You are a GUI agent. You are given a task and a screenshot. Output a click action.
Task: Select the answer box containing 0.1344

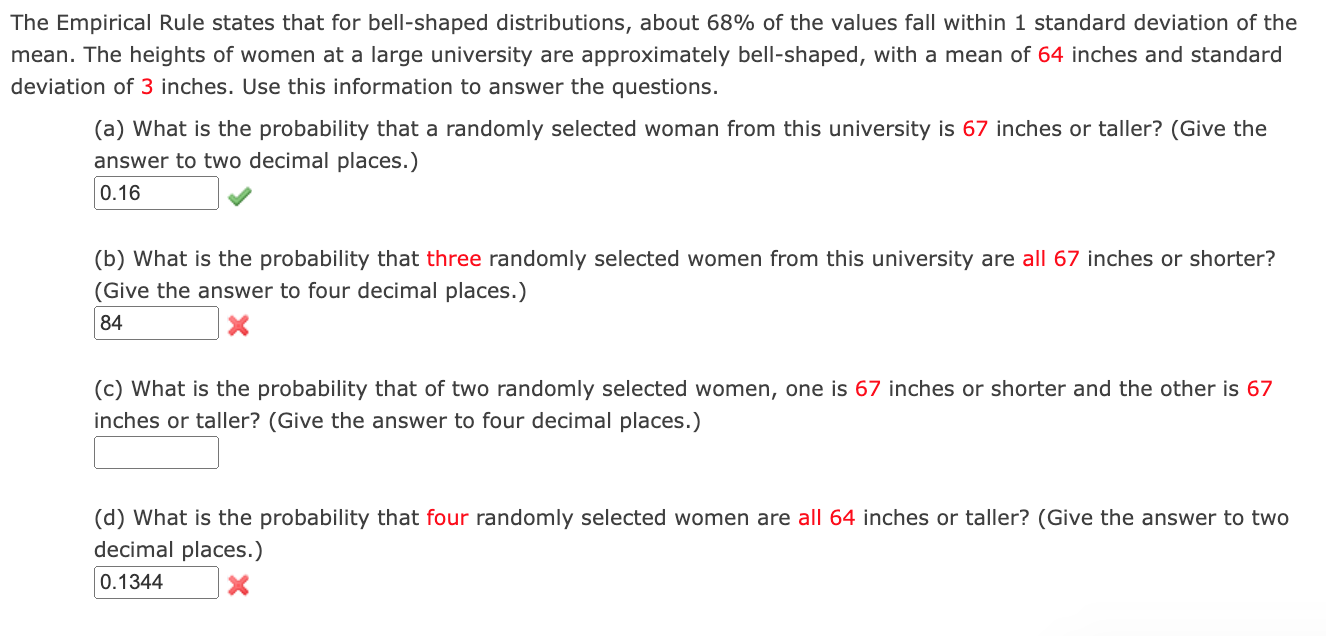156,582
